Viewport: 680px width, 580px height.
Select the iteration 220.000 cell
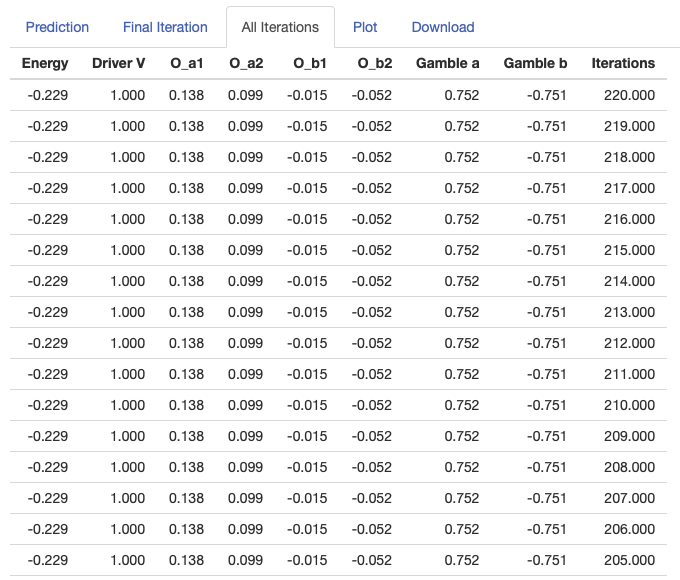pyautogui.click(x=629, y=95)
